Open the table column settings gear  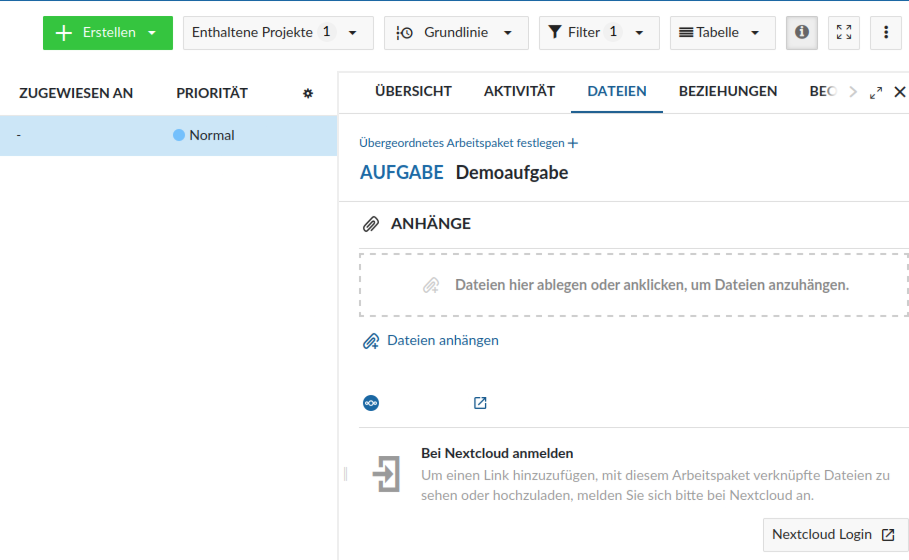tap(308, 93)
